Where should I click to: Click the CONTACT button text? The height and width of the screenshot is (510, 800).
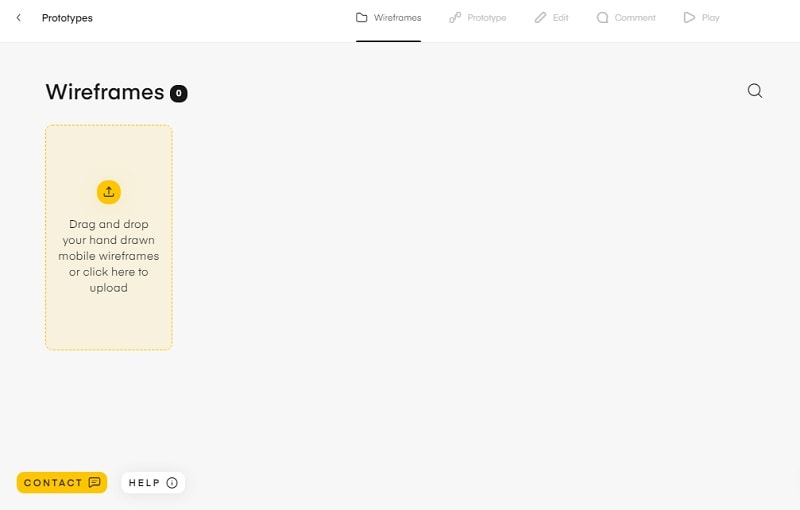pyautogui.click(x=53, y=483)
